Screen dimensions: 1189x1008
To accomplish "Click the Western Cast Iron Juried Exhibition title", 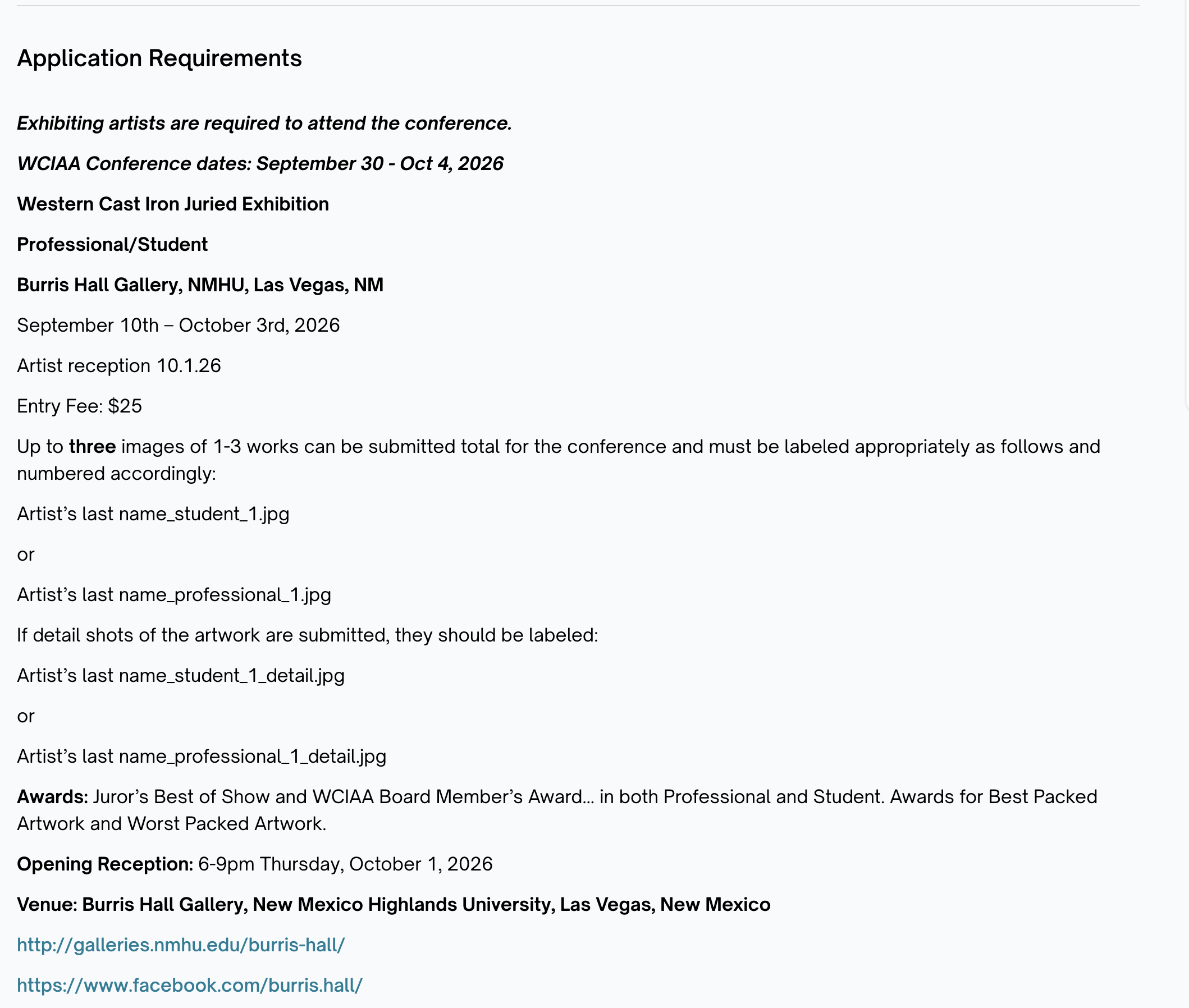I will [x=173, y=204].
